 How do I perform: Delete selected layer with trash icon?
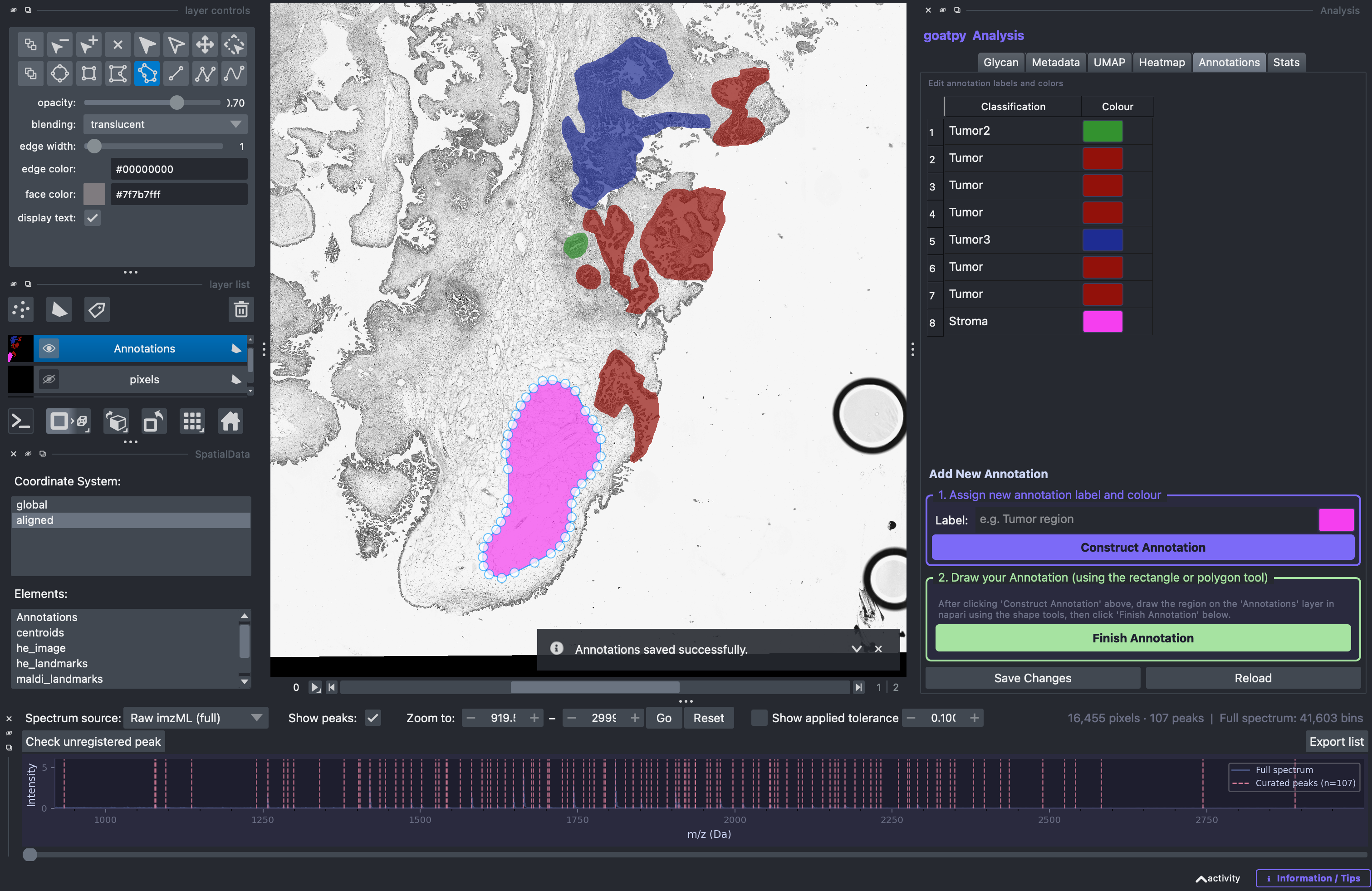pos(241,309)
